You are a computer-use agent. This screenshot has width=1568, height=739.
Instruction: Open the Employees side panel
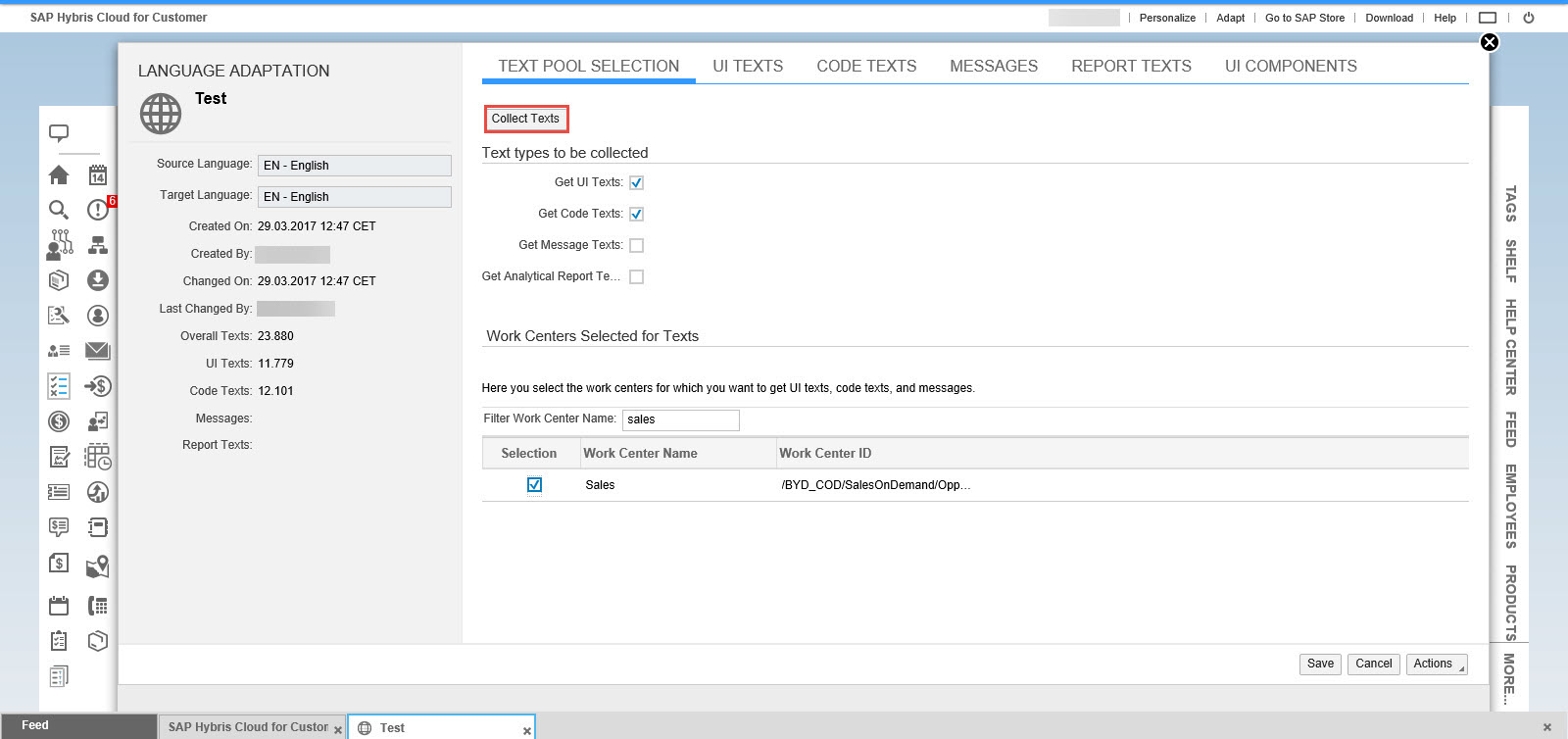pyautogui.click(x=1510, y=506)
